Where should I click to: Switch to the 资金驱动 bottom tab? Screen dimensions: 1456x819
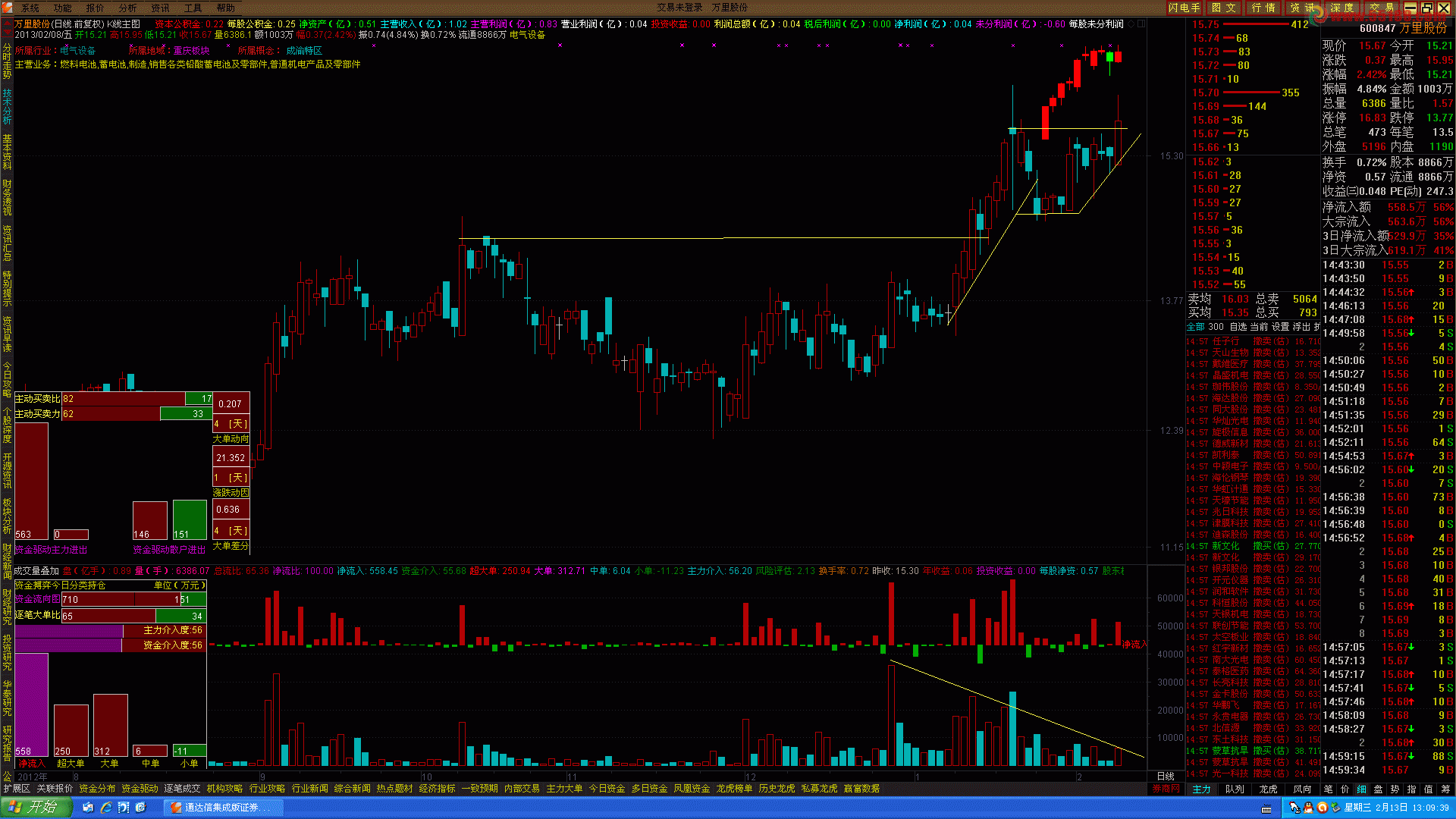[x=140, y=789]
